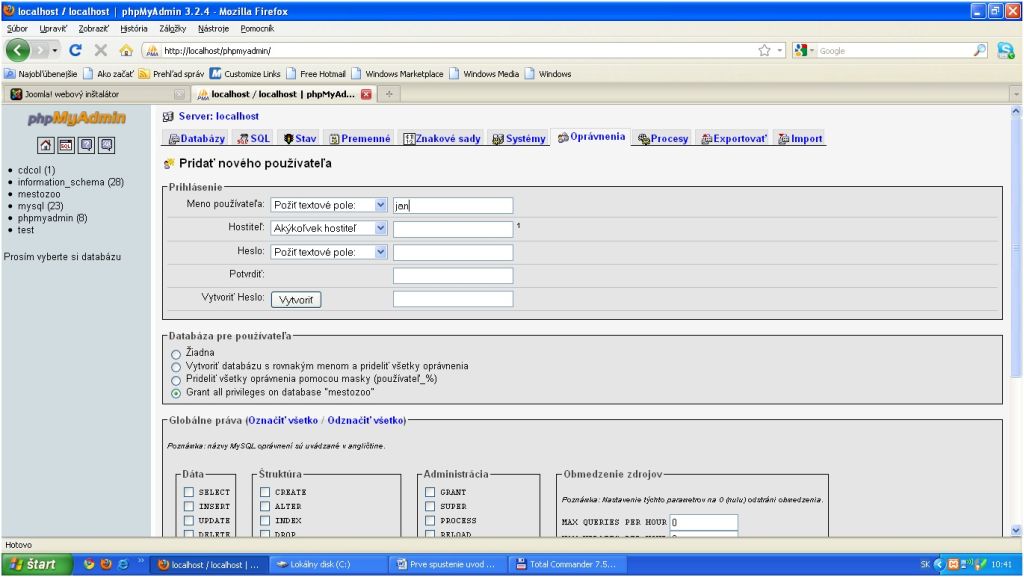
Task: Open the Znakové sady tab
Action: click(x=441, y=138)
